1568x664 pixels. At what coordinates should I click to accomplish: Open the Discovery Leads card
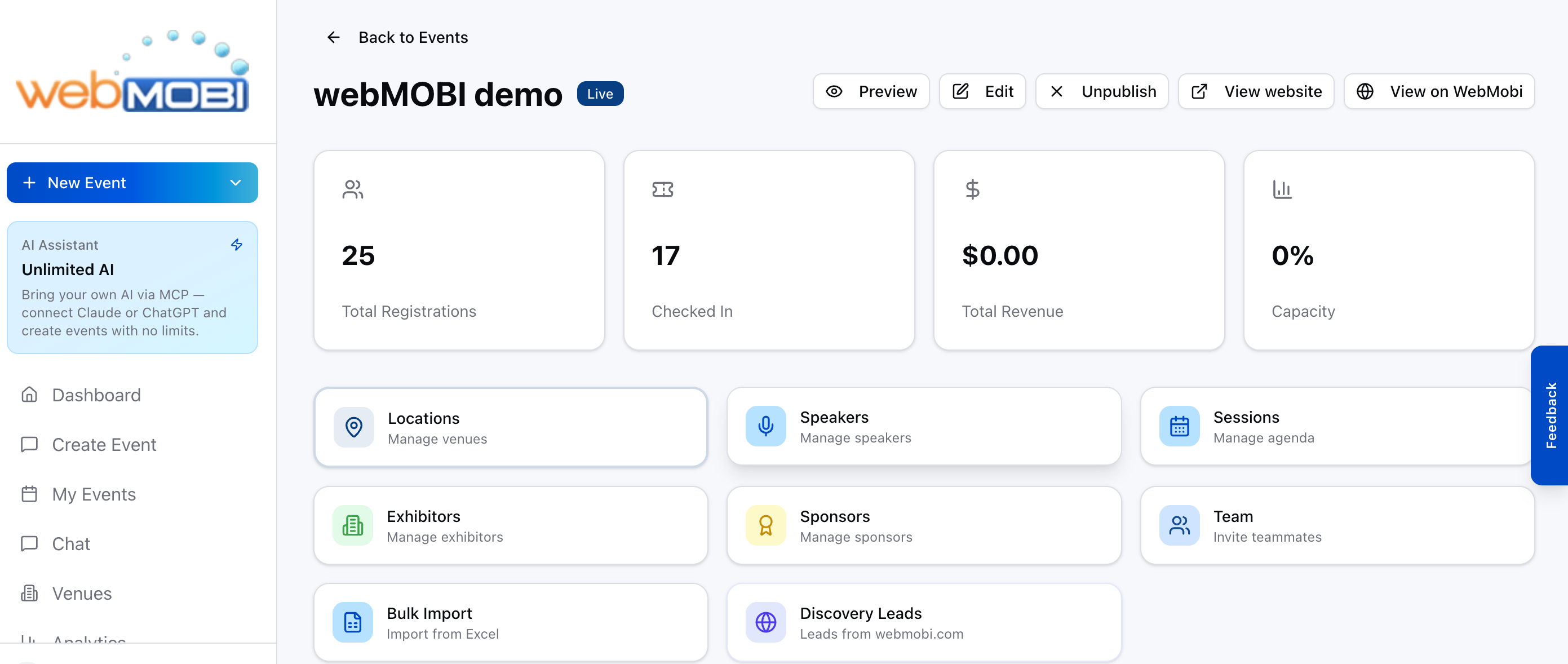coord(923,623)
